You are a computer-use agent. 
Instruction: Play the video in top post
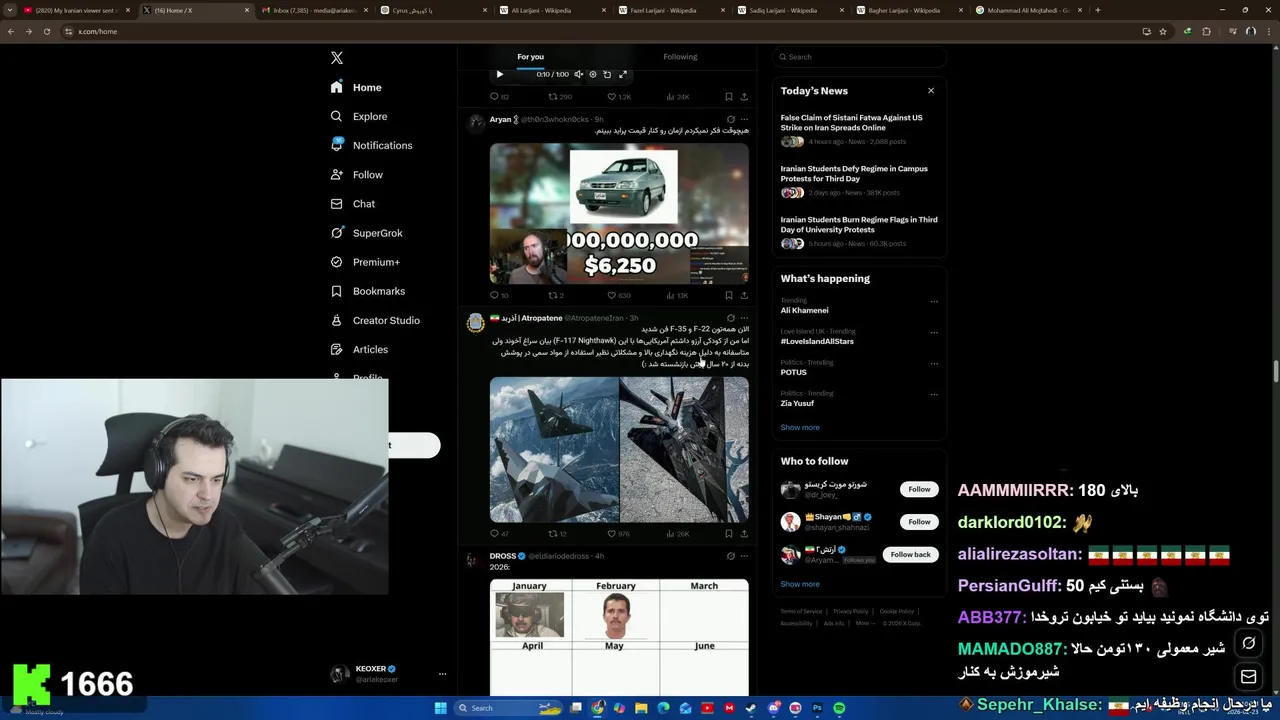pyautogui.click(x=500, y=74)
